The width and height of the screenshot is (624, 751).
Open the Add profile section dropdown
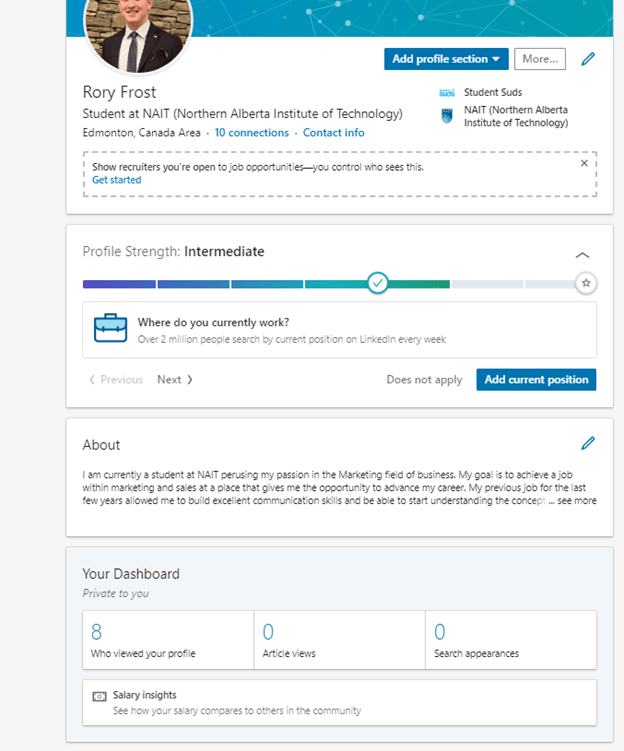coord(446,59)
